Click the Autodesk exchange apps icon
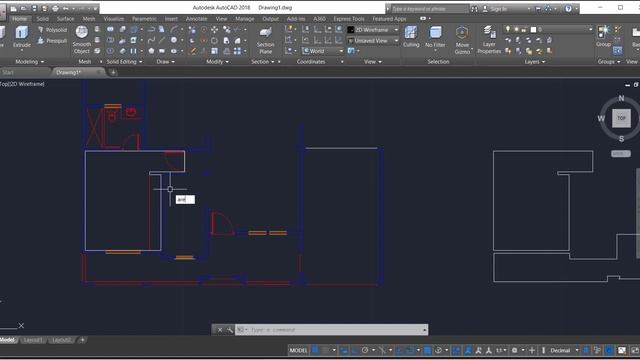This screenshot has height=360, width=640. 538,9
